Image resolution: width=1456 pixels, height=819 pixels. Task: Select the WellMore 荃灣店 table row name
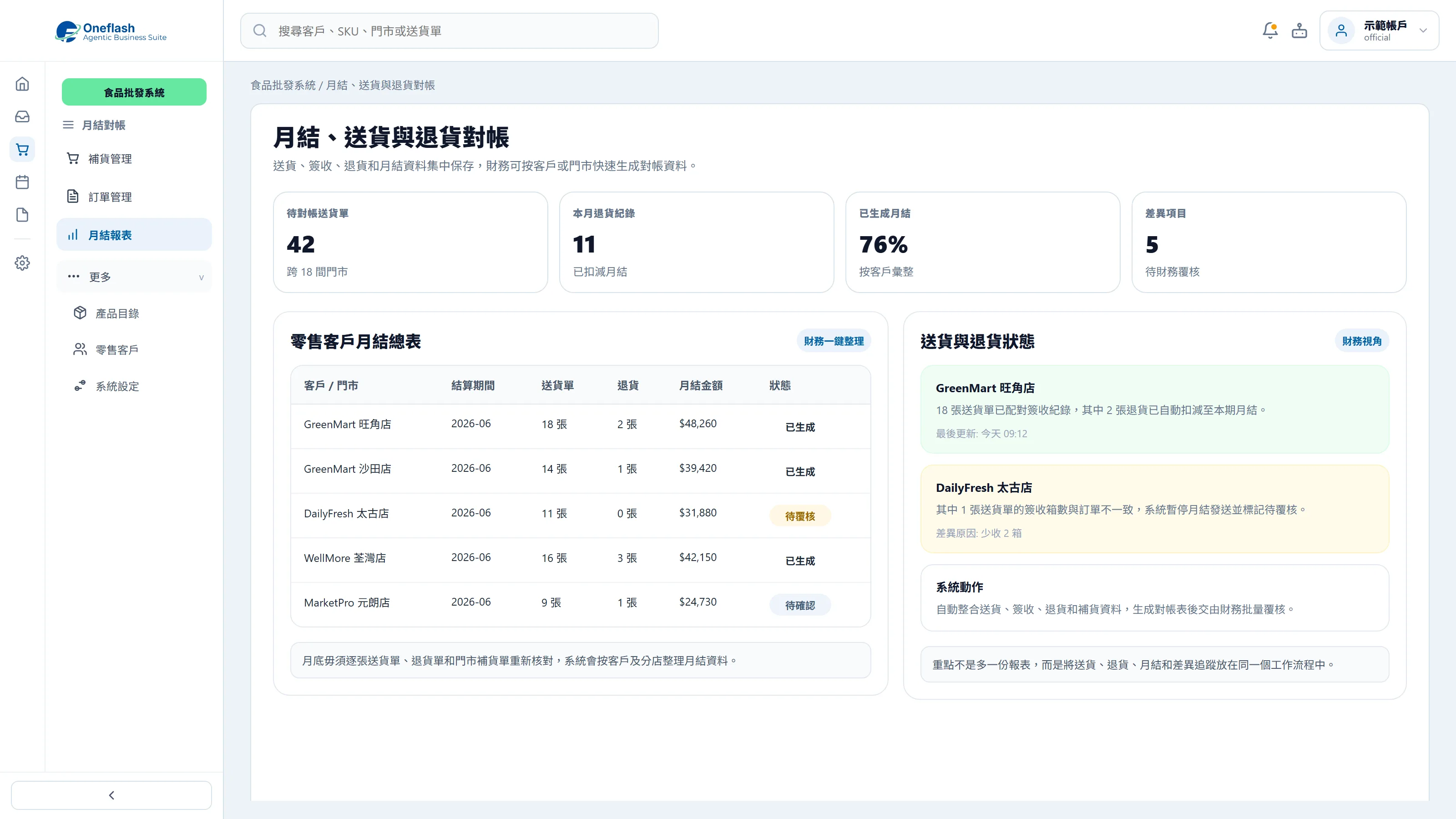pyautogui.click(x=345, y=558)
